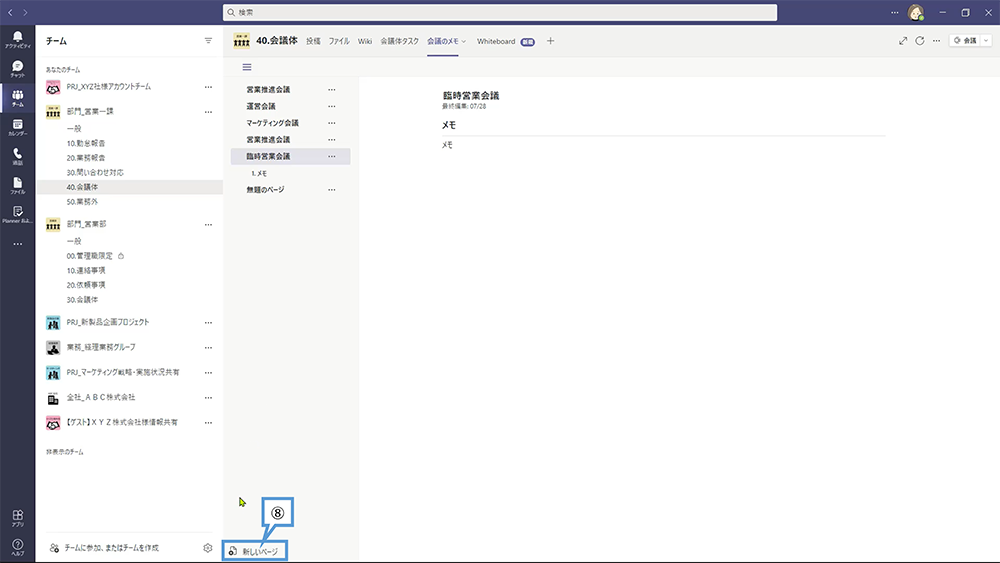Viewport: 1000px width, 563px height.
Task: Open the Help icon
Action: pyautogui.click(x=17, y=547)
